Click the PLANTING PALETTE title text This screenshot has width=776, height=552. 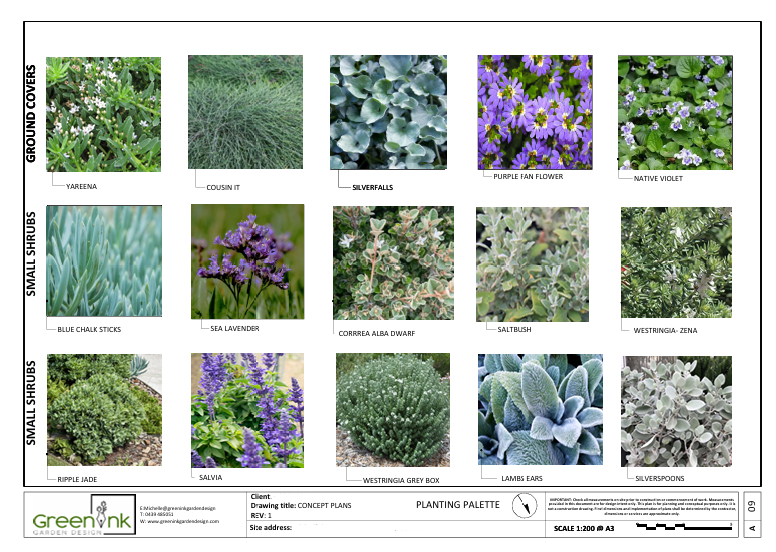click(x=457, y=505)
